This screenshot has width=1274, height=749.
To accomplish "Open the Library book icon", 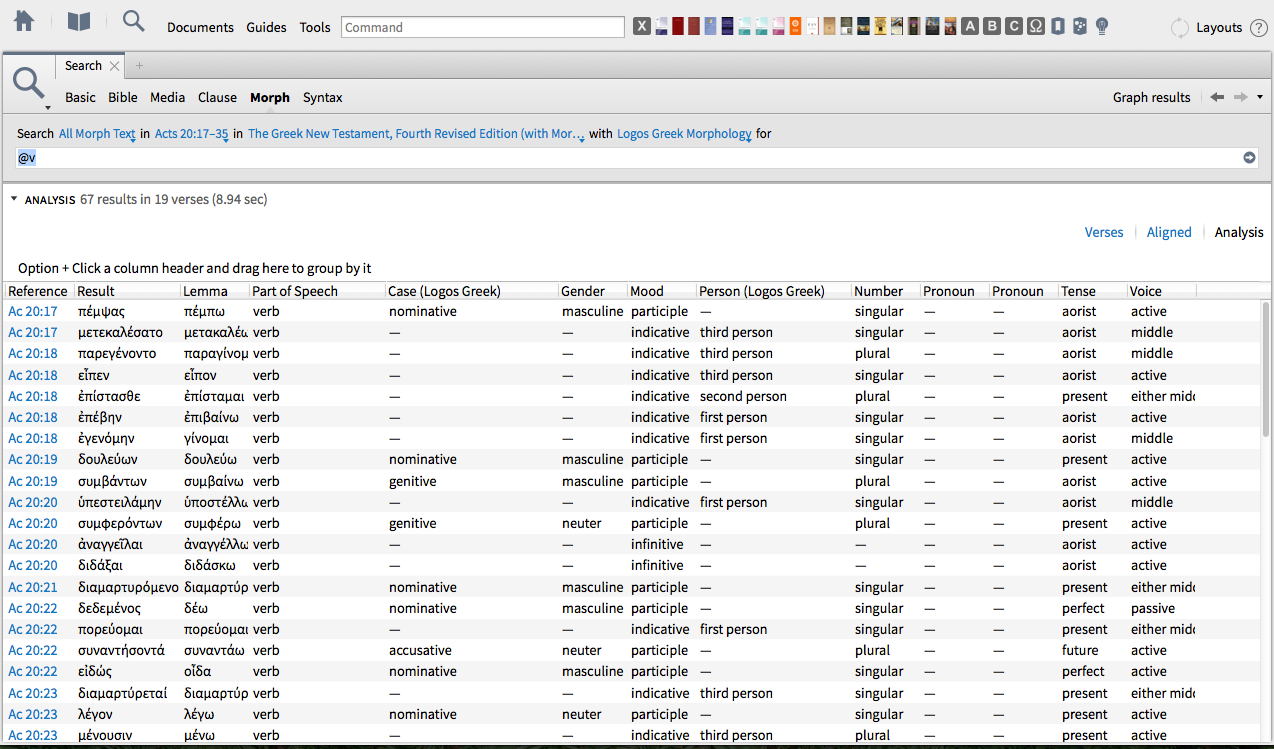I will [77, 20].
